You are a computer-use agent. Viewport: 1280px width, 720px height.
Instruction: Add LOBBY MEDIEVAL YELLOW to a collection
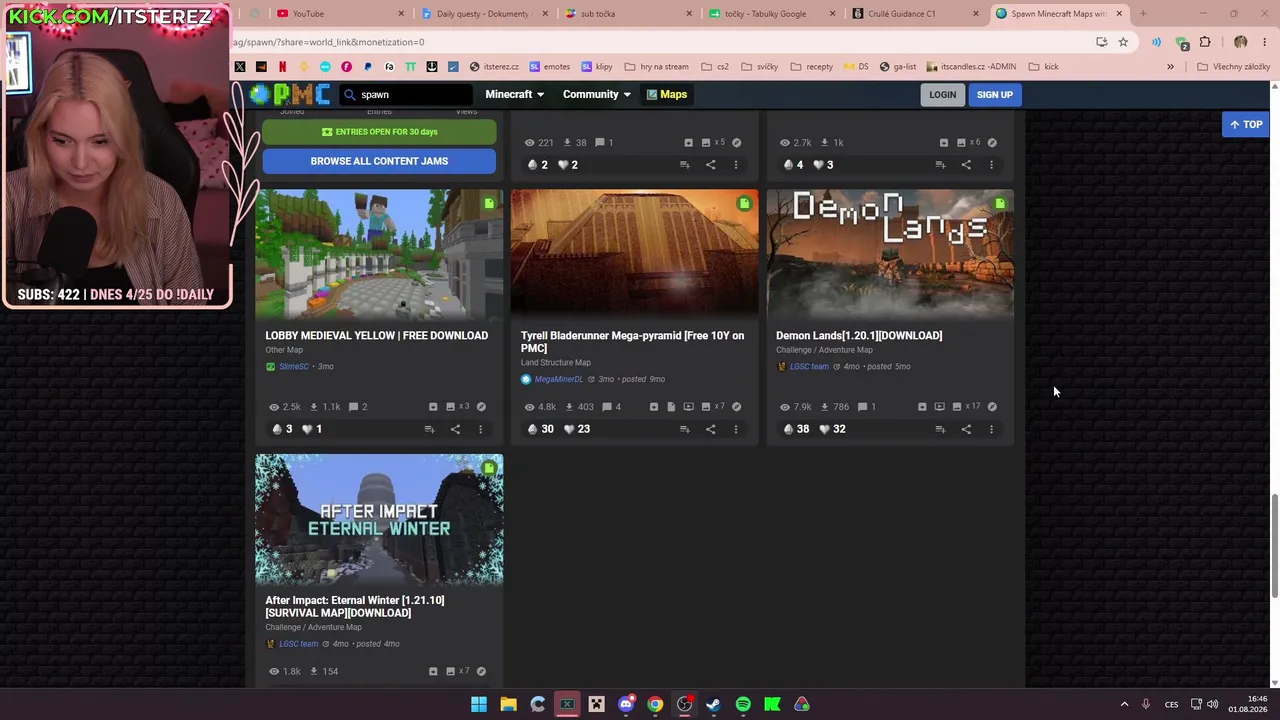pos(429,429)
